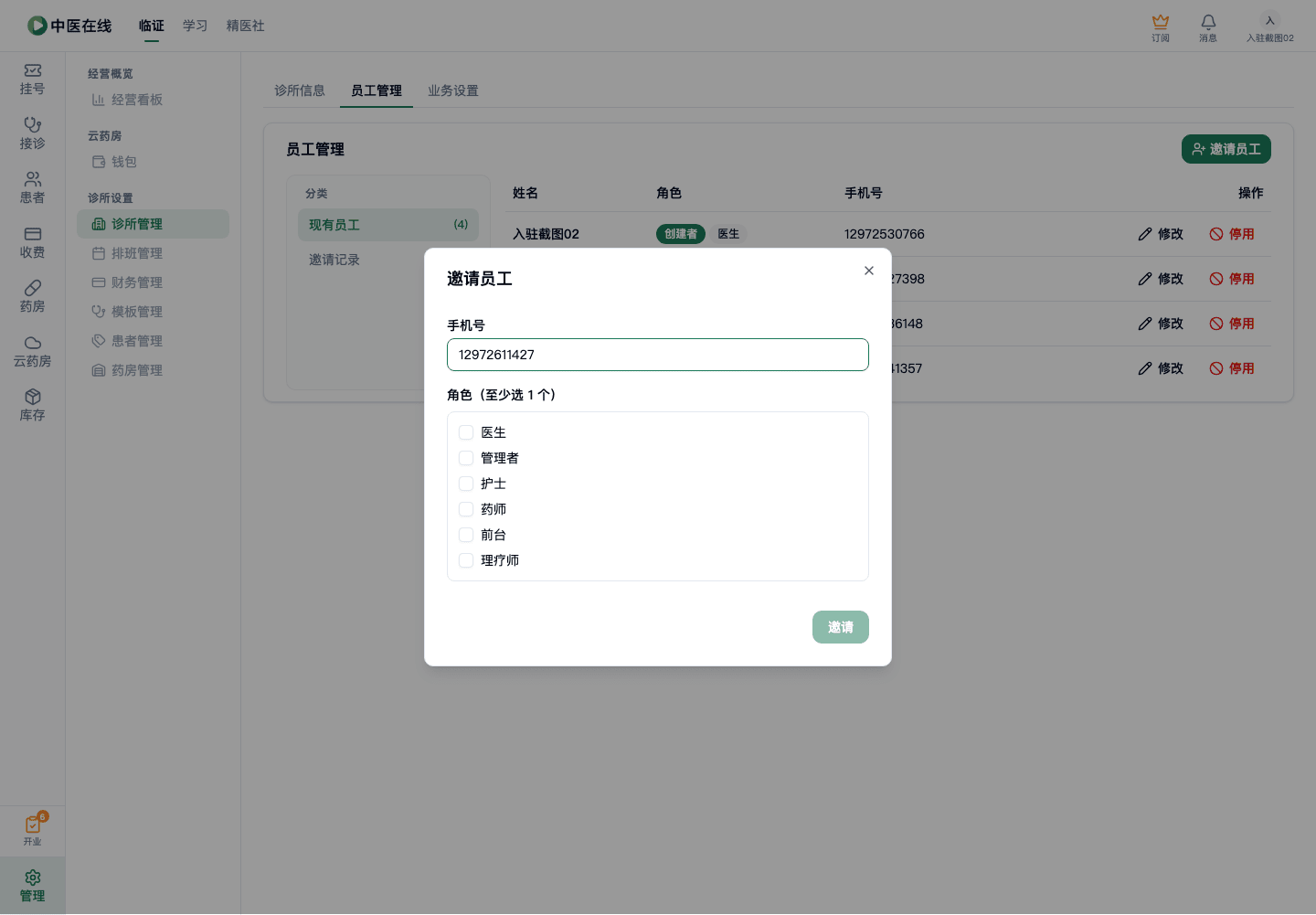The height and width of the screenshot is (915, 1316).
Task: Open the 业务设置 tab
Action: pyautogui.click(x=453, y=90)
